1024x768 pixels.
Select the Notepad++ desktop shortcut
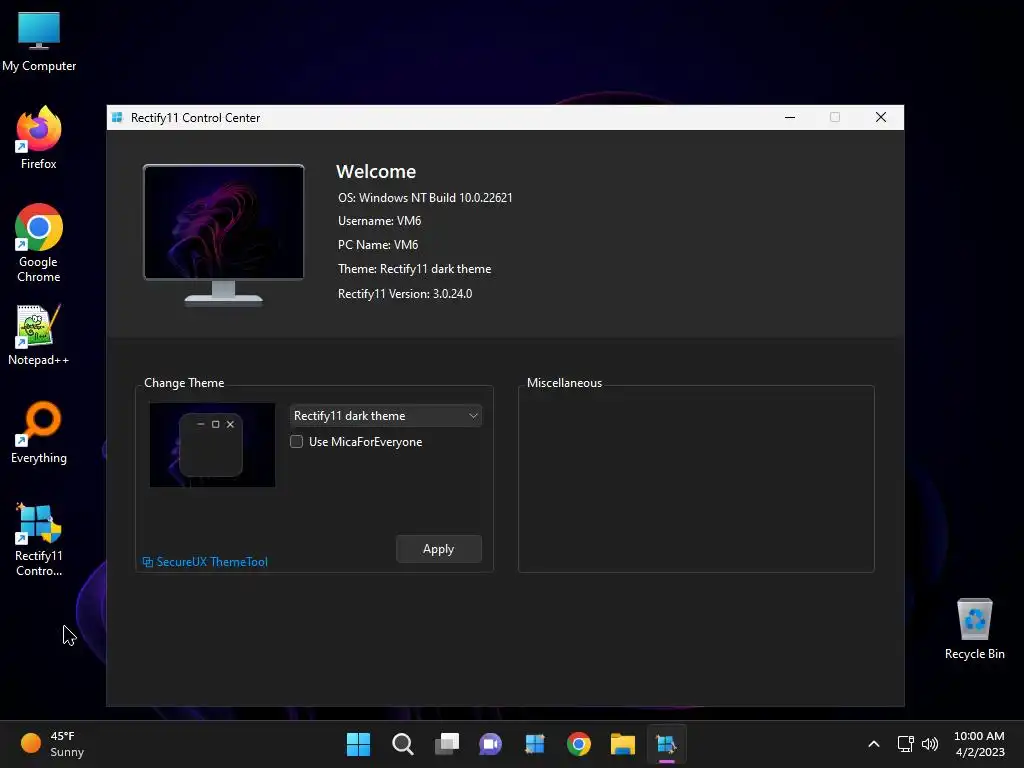[x=39, y=334]
